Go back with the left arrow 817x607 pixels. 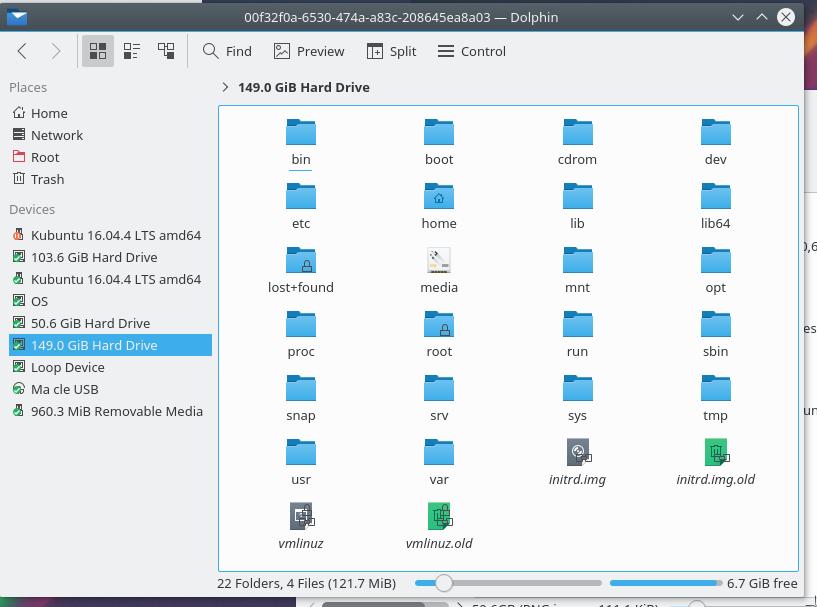(x=22, y=51)
